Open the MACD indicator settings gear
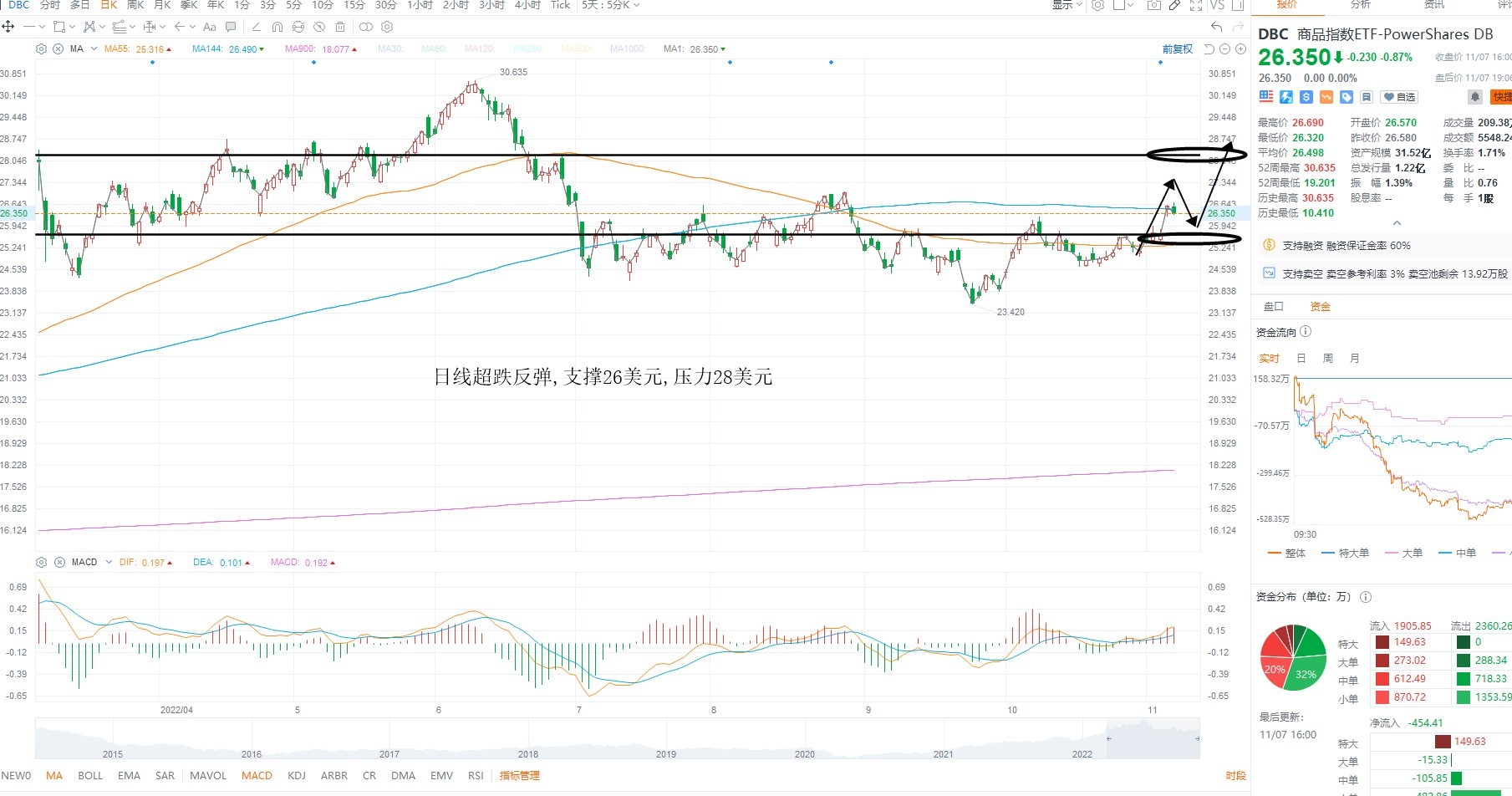 pos(41,562)
